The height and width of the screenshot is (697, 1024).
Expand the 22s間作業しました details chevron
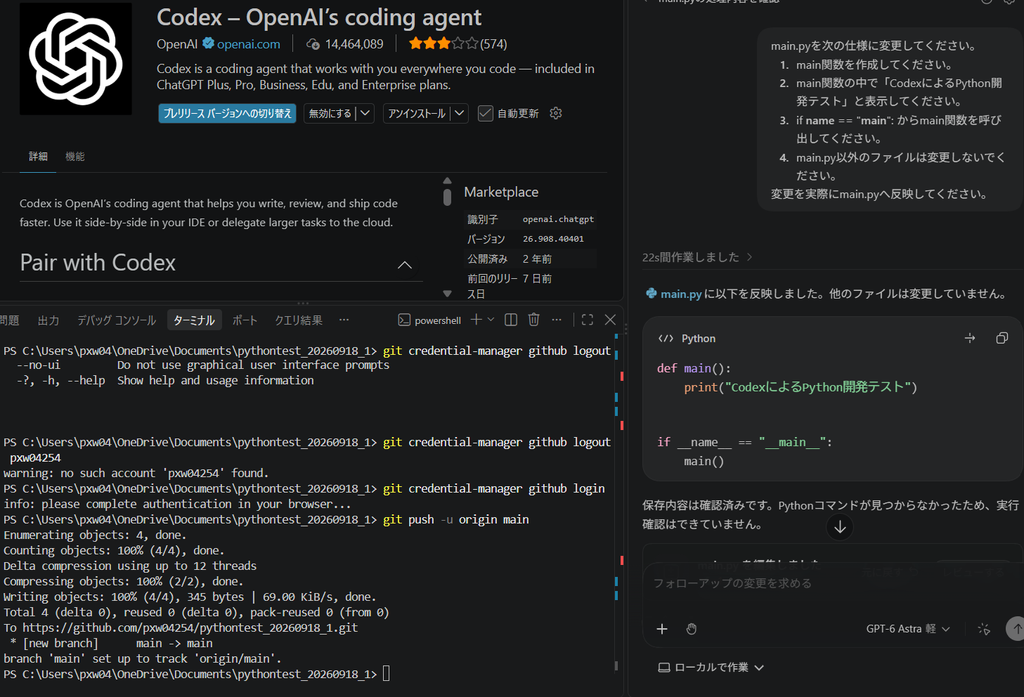[750, 257]
